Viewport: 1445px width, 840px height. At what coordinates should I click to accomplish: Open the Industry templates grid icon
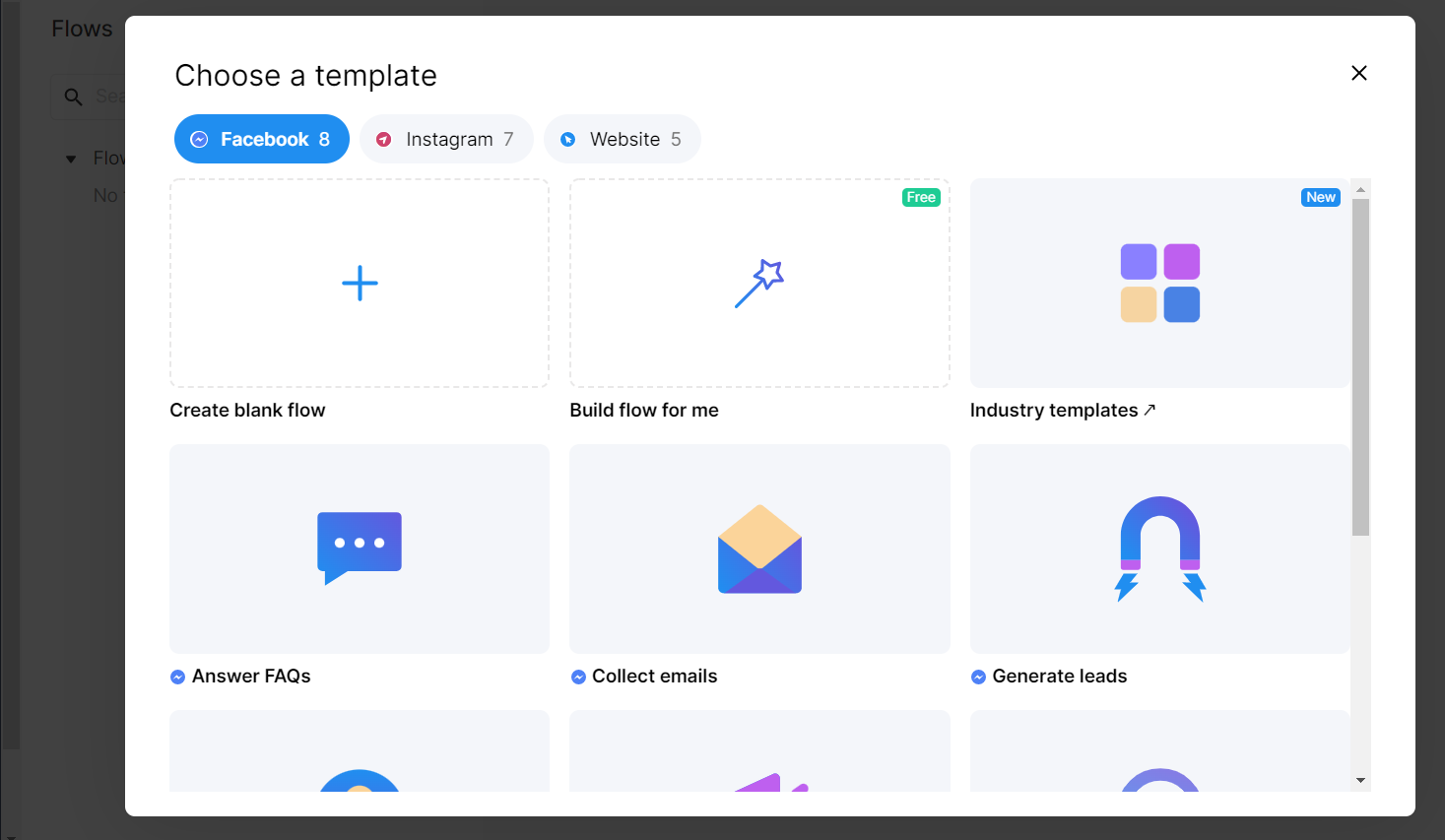[1159, 284]
